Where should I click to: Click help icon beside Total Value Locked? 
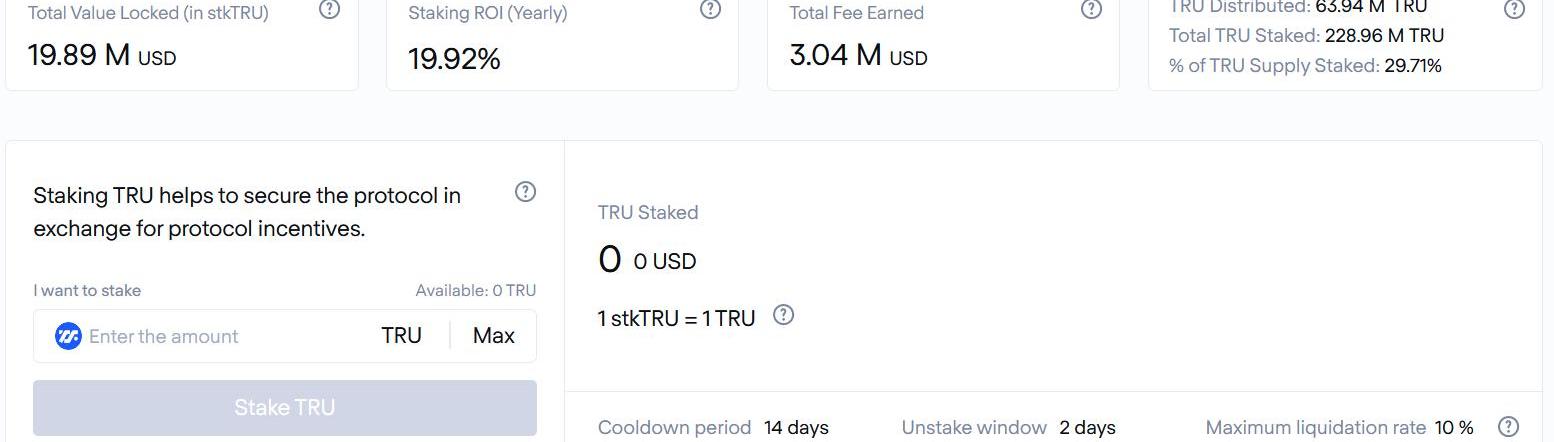click(x=329, y=10)
